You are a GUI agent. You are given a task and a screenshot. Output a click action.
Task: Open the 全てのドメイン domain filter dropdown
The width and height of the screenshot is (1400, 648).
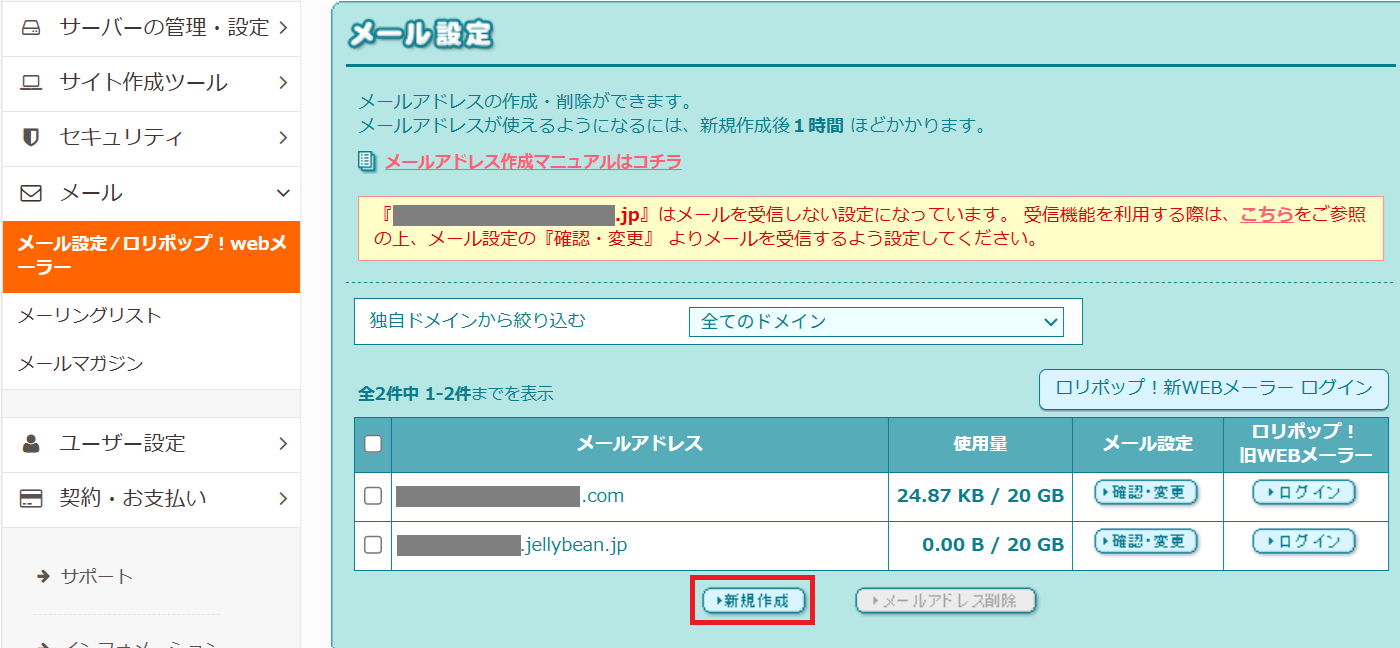(x=875, y=322)
